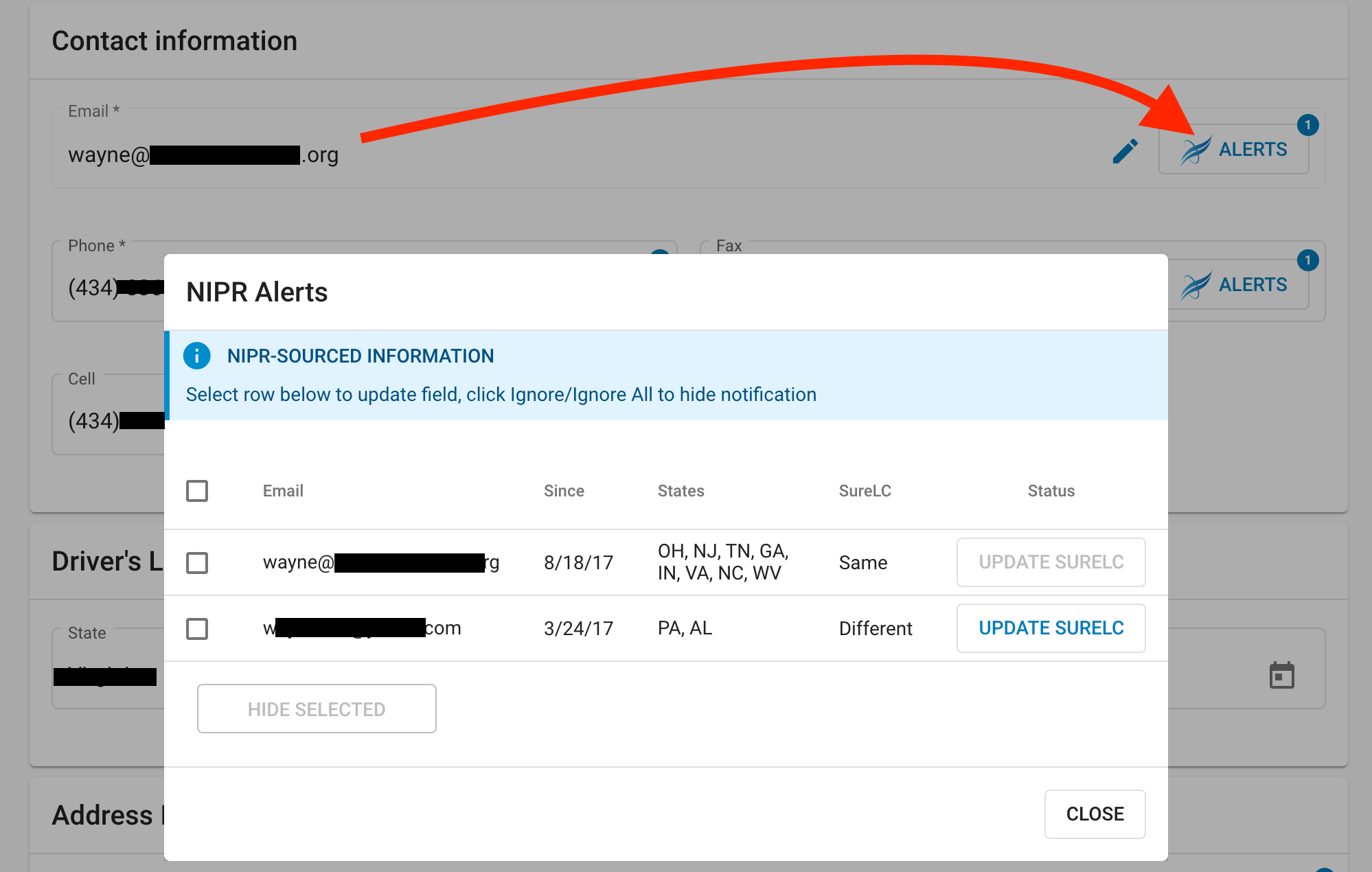Click UPDATE SURELC for the Same row
Image resolution: width=1372 pixels, height=872 pixels.
(1051, 562)
